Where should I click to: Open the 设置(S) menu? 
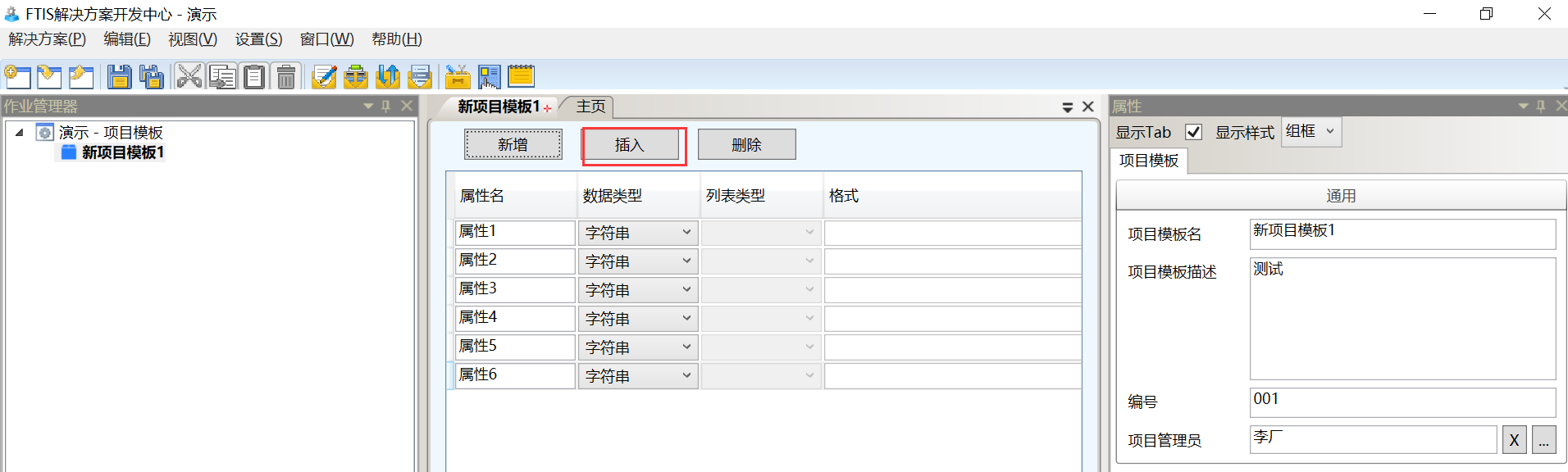(258, 39)
